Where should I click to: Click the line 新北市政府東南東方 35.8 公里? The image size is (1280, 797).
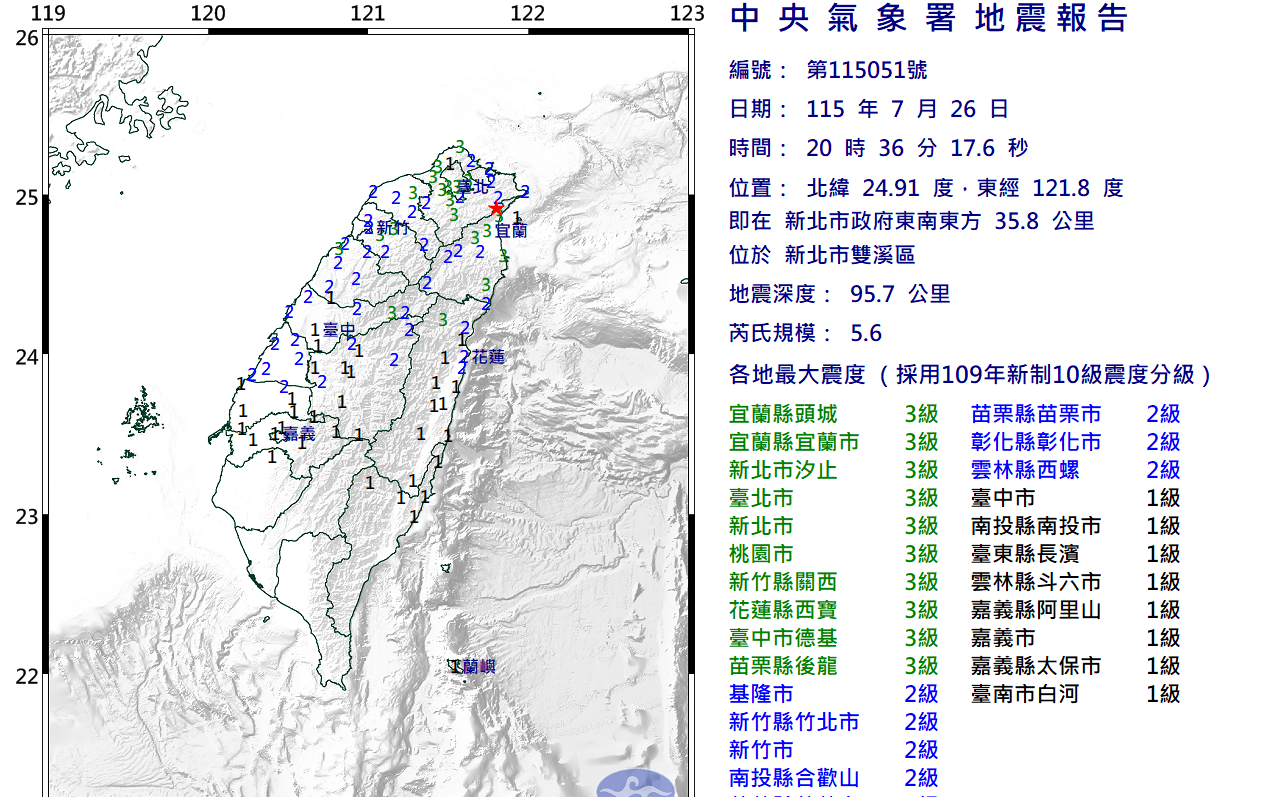[940, 221]
